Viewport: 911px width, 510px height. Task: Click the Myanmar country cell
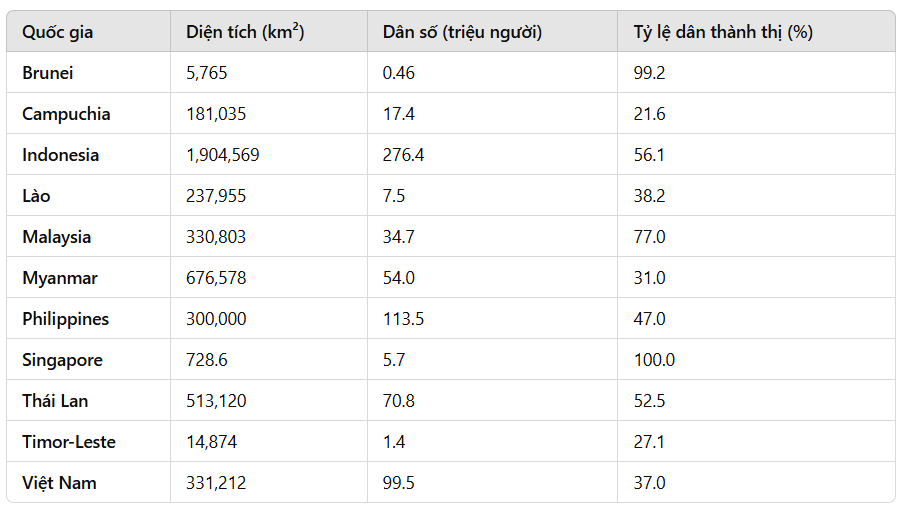pos(60,278)
